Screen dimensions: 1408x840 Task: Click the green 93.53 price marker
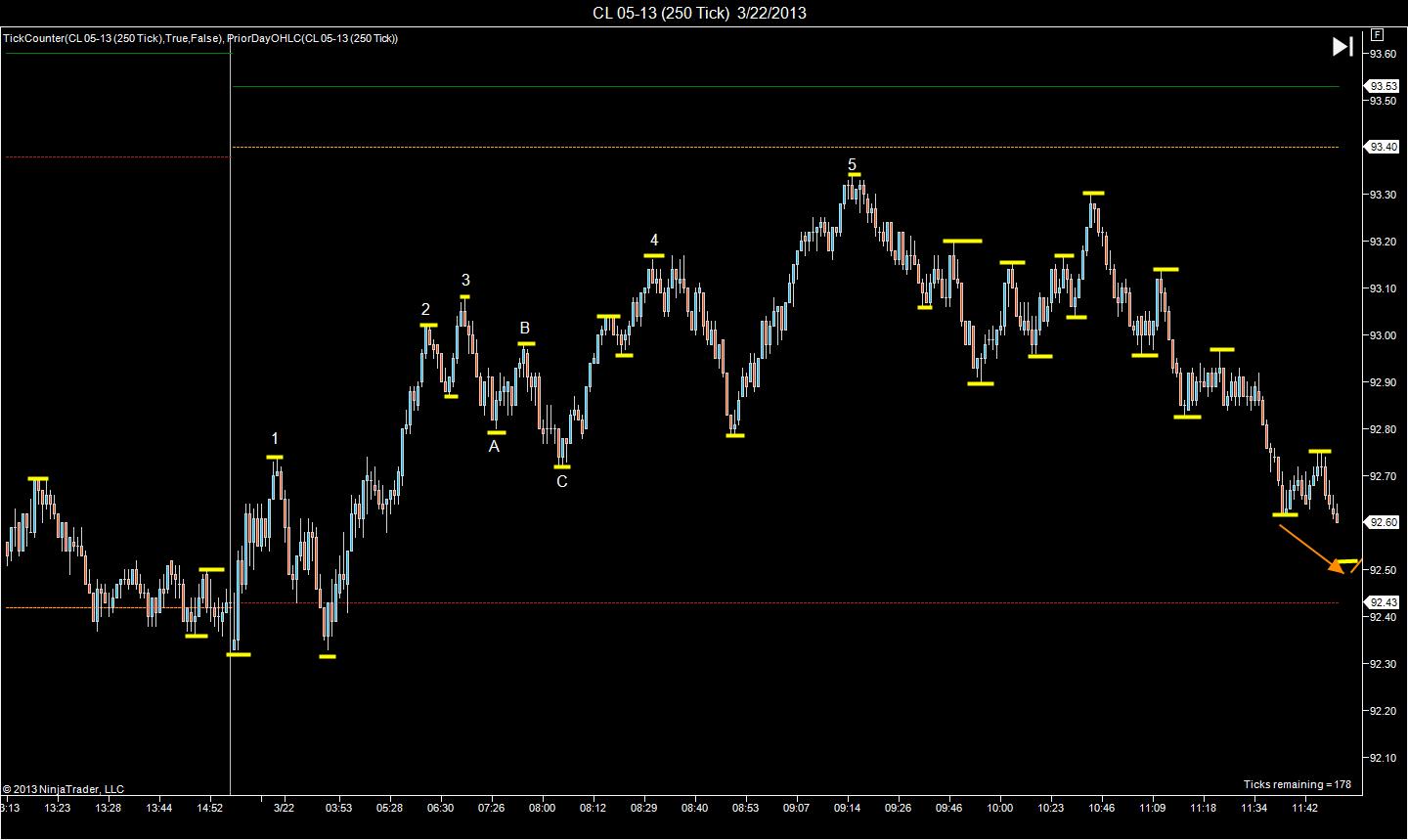(x=1383, y=87)
